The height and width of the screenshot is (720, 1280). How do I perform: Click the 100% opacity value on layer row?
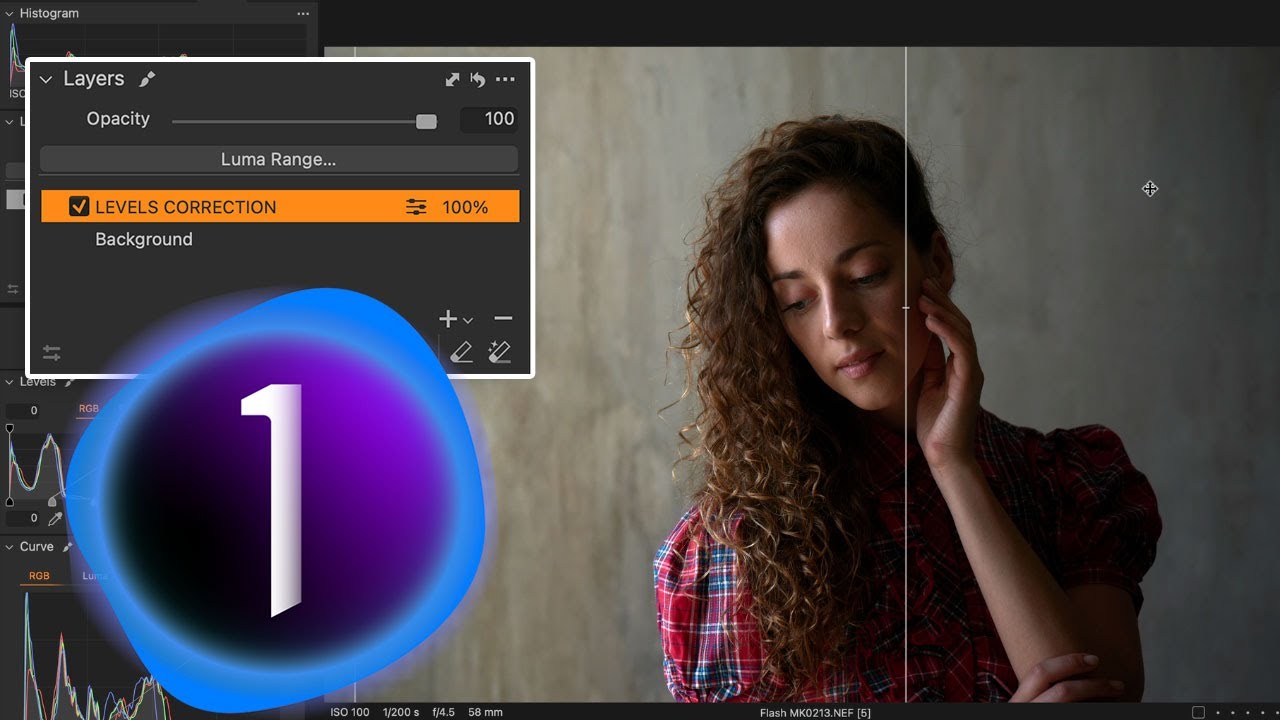[465, 207]
